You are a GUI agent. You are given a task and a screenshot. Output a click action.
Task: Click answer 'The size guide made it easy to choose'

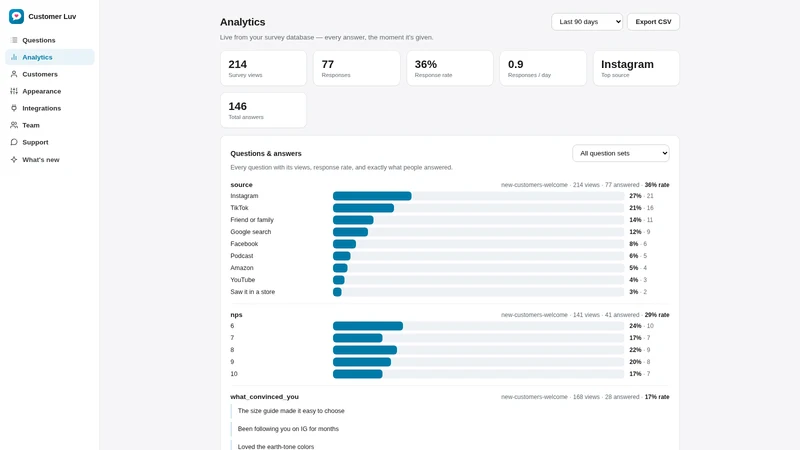291,411
